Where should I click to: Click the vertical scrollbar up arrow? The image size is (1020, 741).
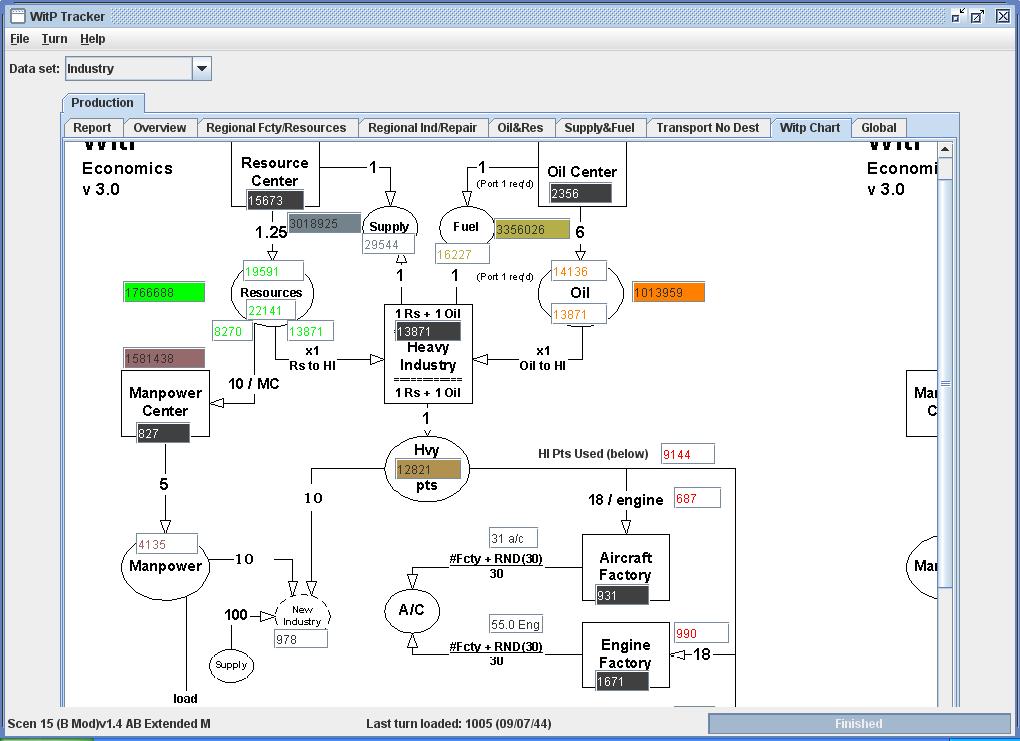tap(945, 149)
